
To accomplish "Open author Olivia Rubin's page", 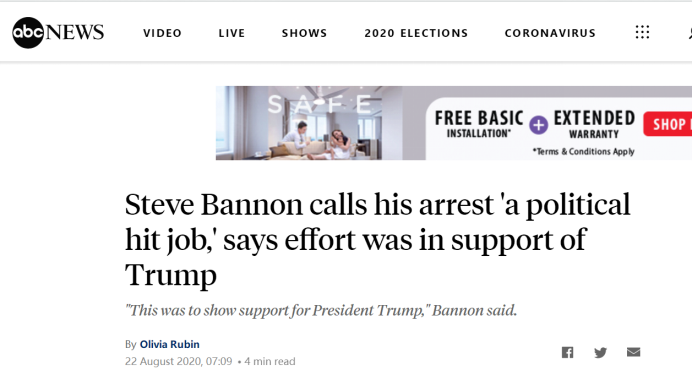I will point(170,344).
